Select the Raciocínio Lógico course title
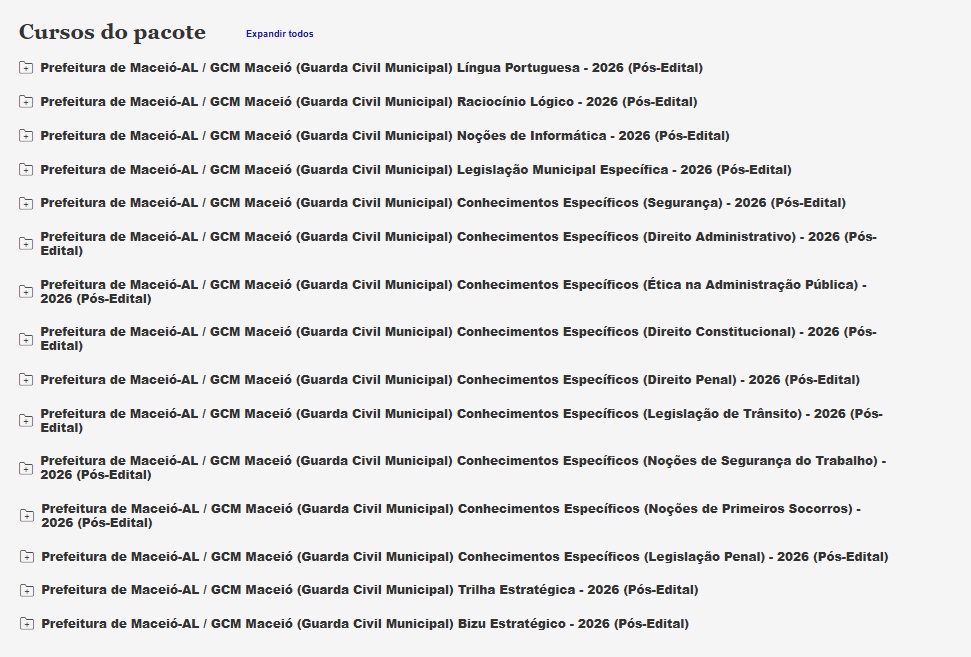 [368, 102]
